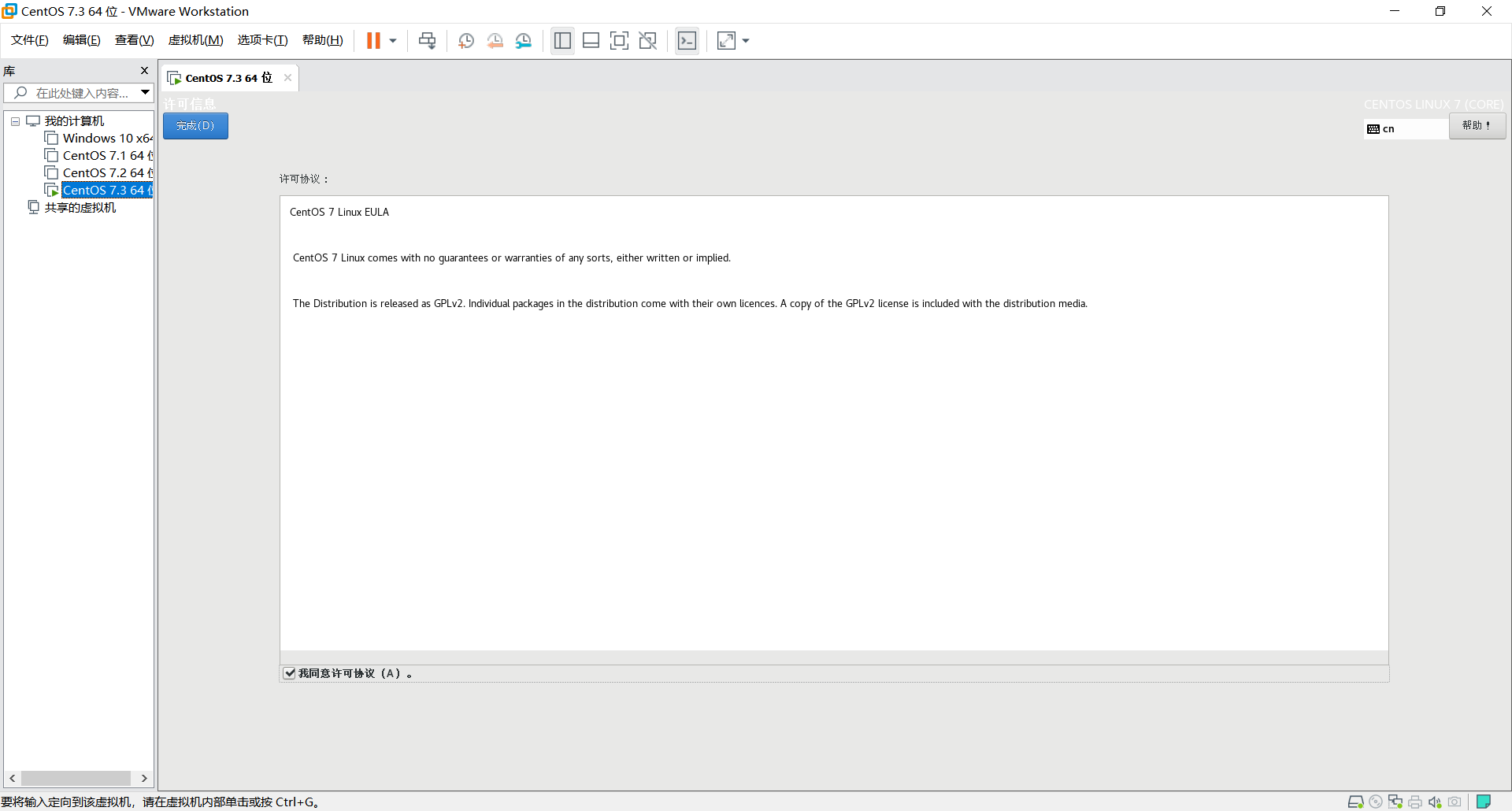Click the stretch guest display icon
The image size is (1512, 811).
pos(726,41)
